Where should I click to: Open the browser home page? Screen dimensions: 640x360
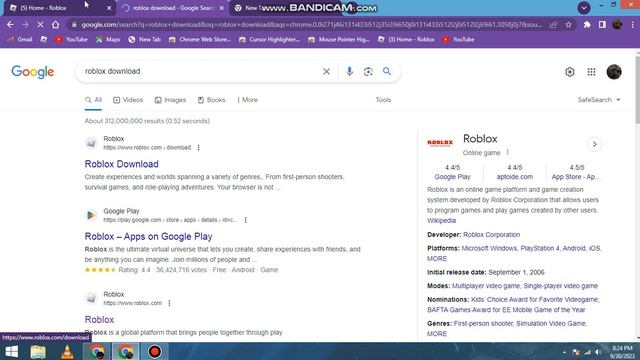[x=56, y=24]
